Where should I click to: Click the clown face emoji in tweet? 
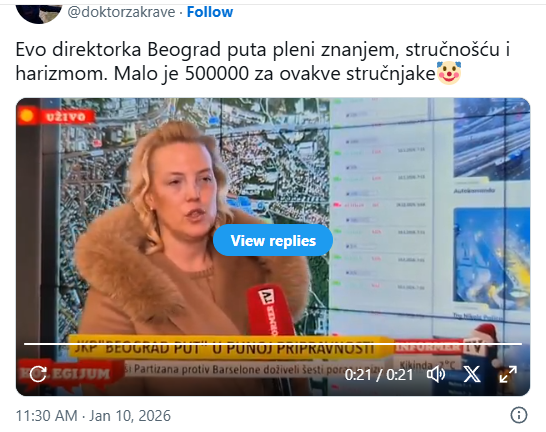(x=449, y=73)
